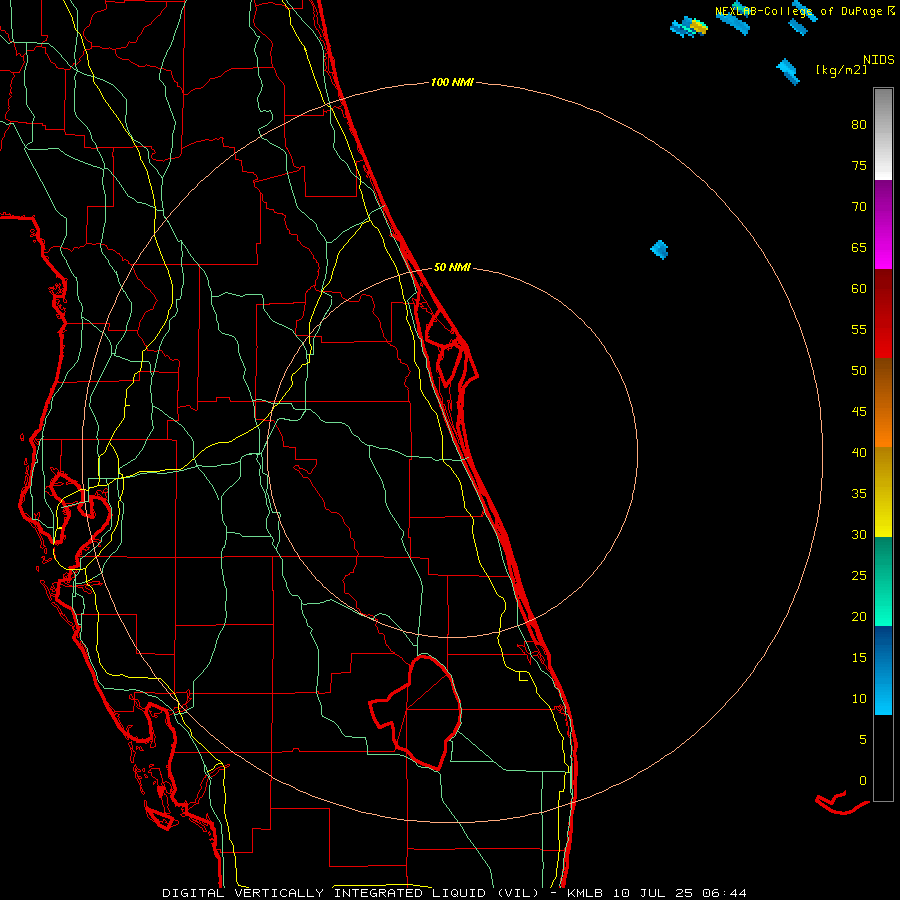Click the 10 value on the color scale
This screenshot has height=900, width=900.
[x=859, y=699]
